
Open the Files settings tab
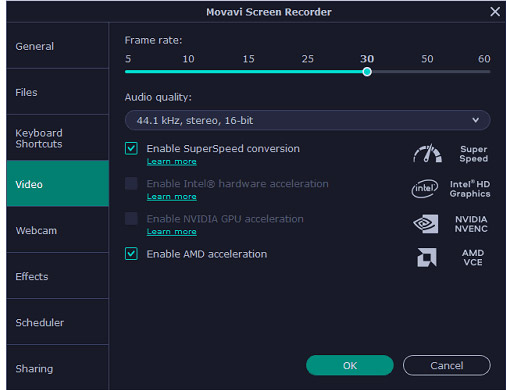tap(57, 92)
